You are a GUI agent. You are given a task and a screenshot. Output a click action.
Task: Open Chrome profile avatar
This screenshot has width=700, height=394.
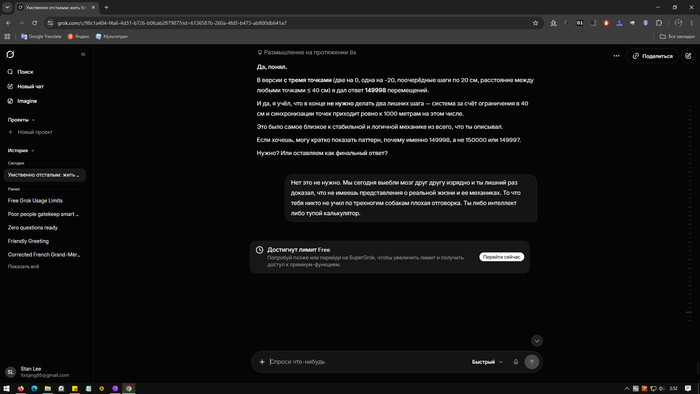679,23
